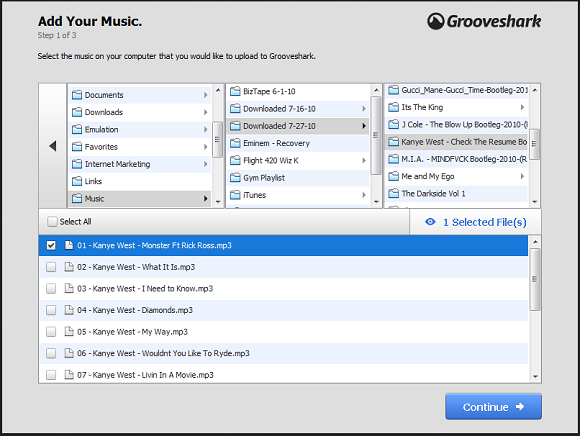Screen dimensions: 580x436
Task: Click the J Cole Blow Up folder icon
Action: tap(393, 125)
